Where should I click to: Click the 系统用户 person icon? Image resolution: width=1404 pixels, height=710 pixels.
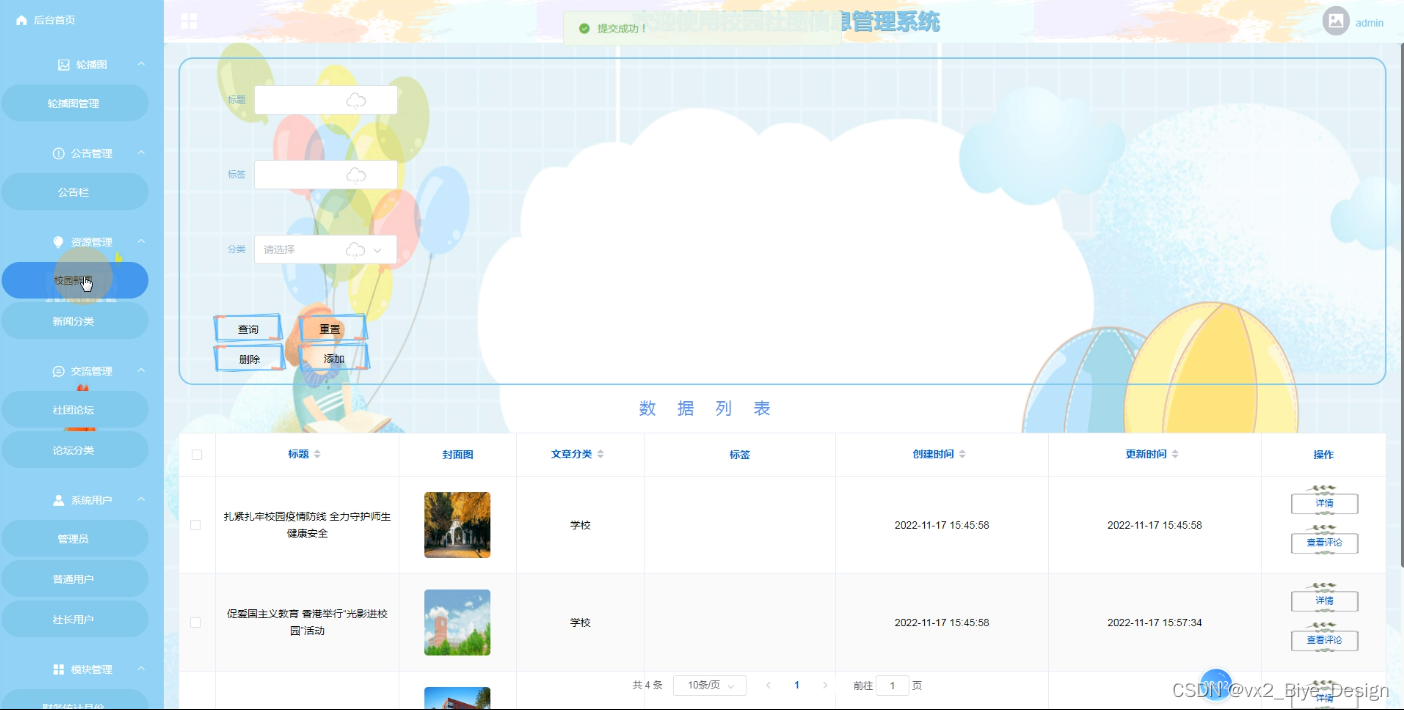[58, 500]
